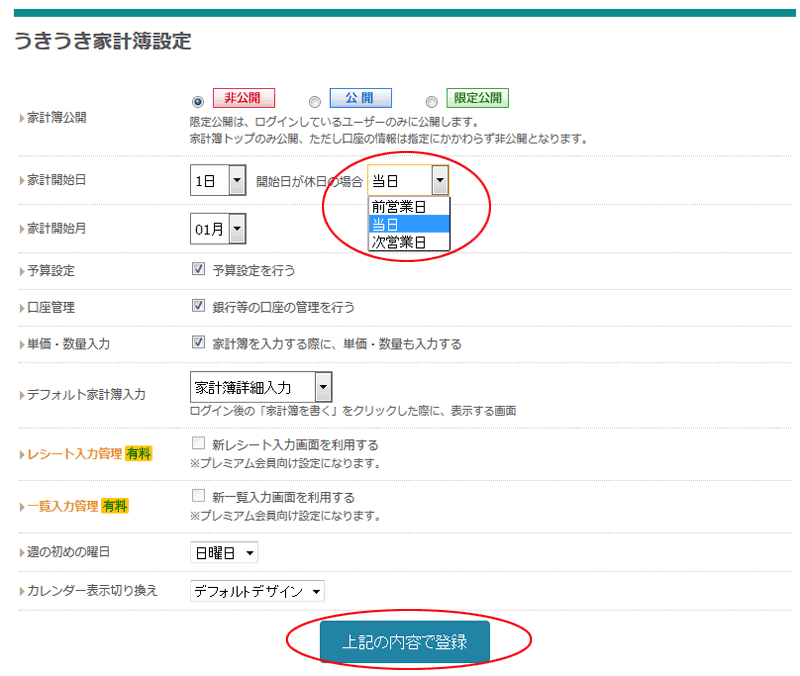
Task: Click the うきうき家計簿設定 page heading
Action: pos(103,41)
